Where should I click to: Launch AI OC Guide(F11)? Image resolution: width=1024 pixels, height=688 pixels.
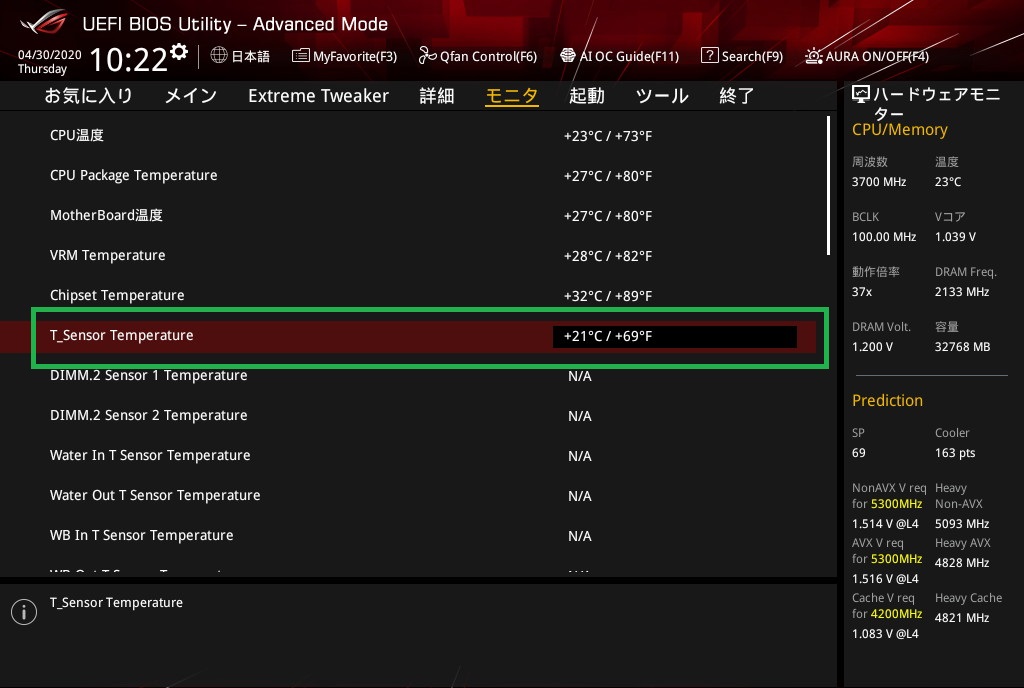coord(620,56)
